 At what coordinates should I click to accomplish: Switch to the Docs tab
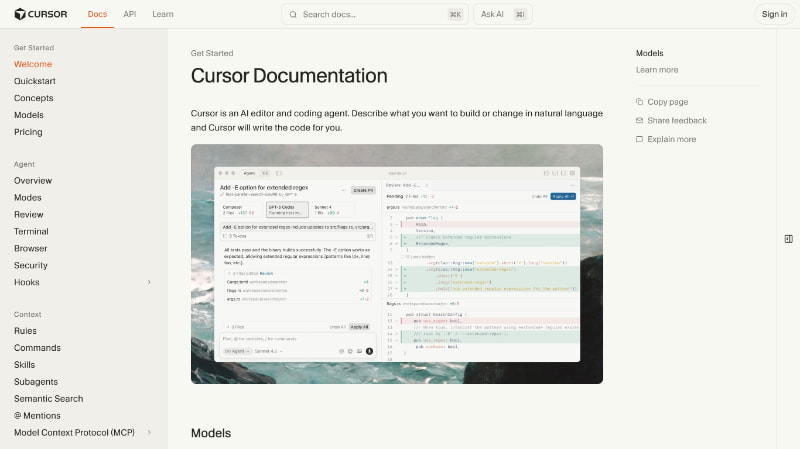[x=97, y=14]
